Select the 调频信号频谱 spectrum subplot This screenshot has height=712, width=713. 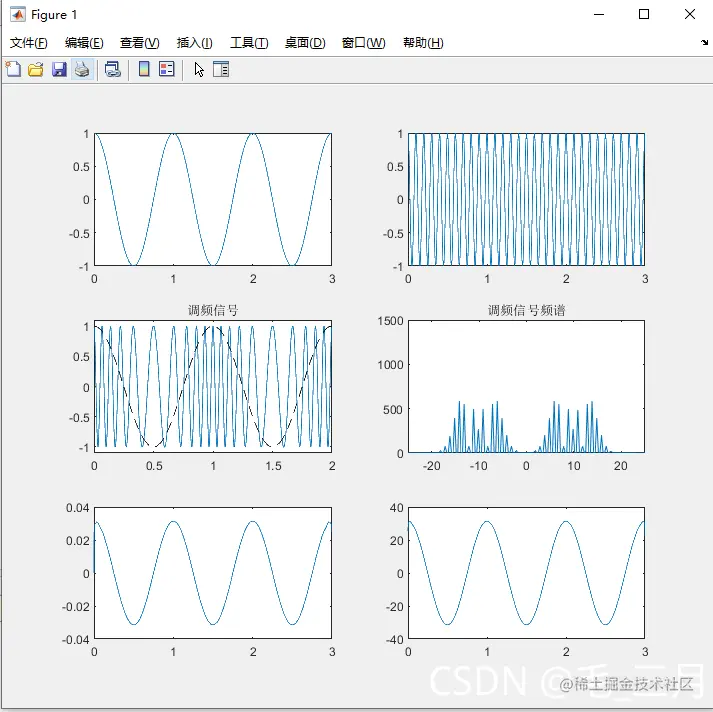coord(526,386)
